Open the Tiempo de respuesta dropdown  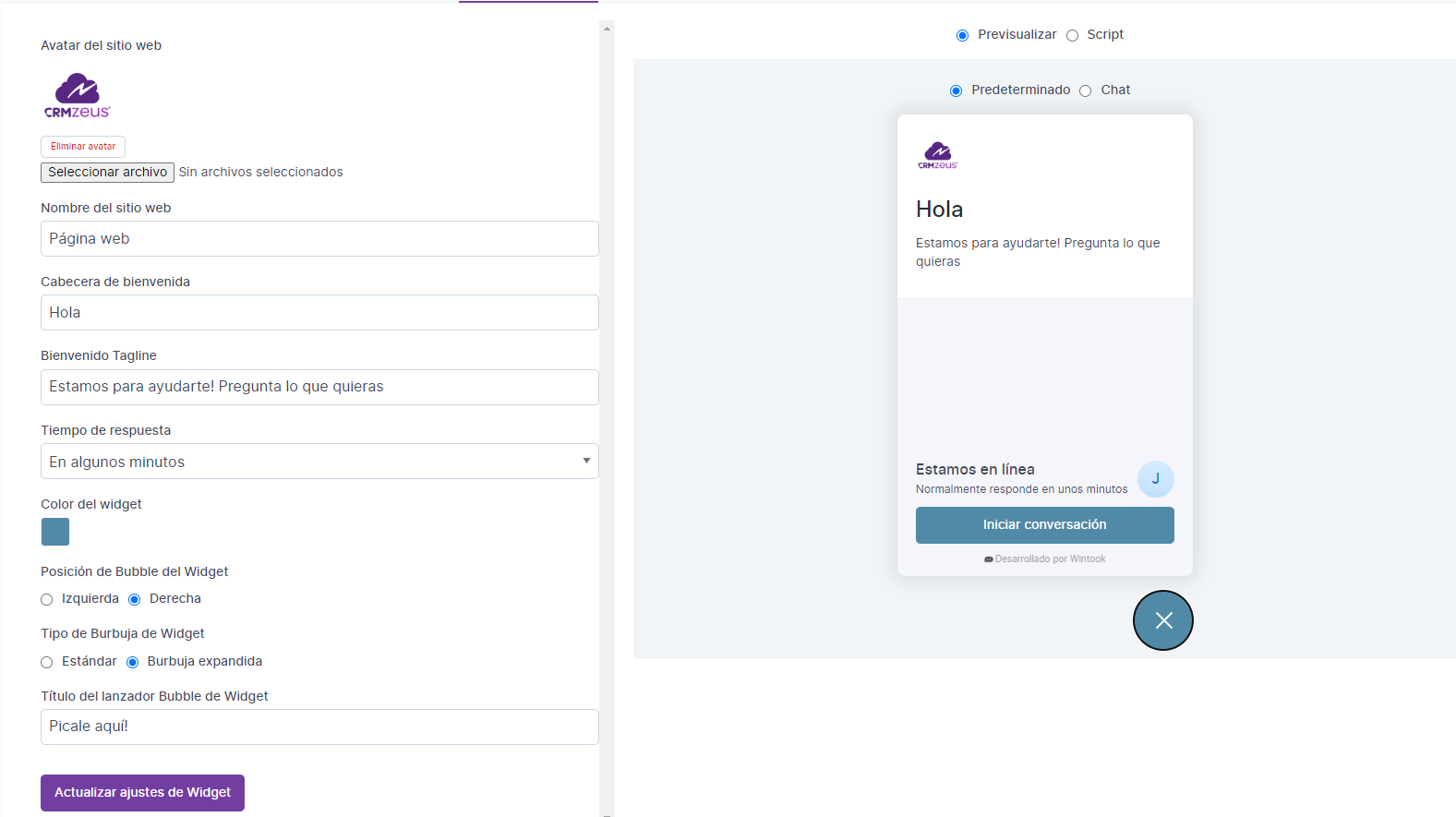[319, 462]
